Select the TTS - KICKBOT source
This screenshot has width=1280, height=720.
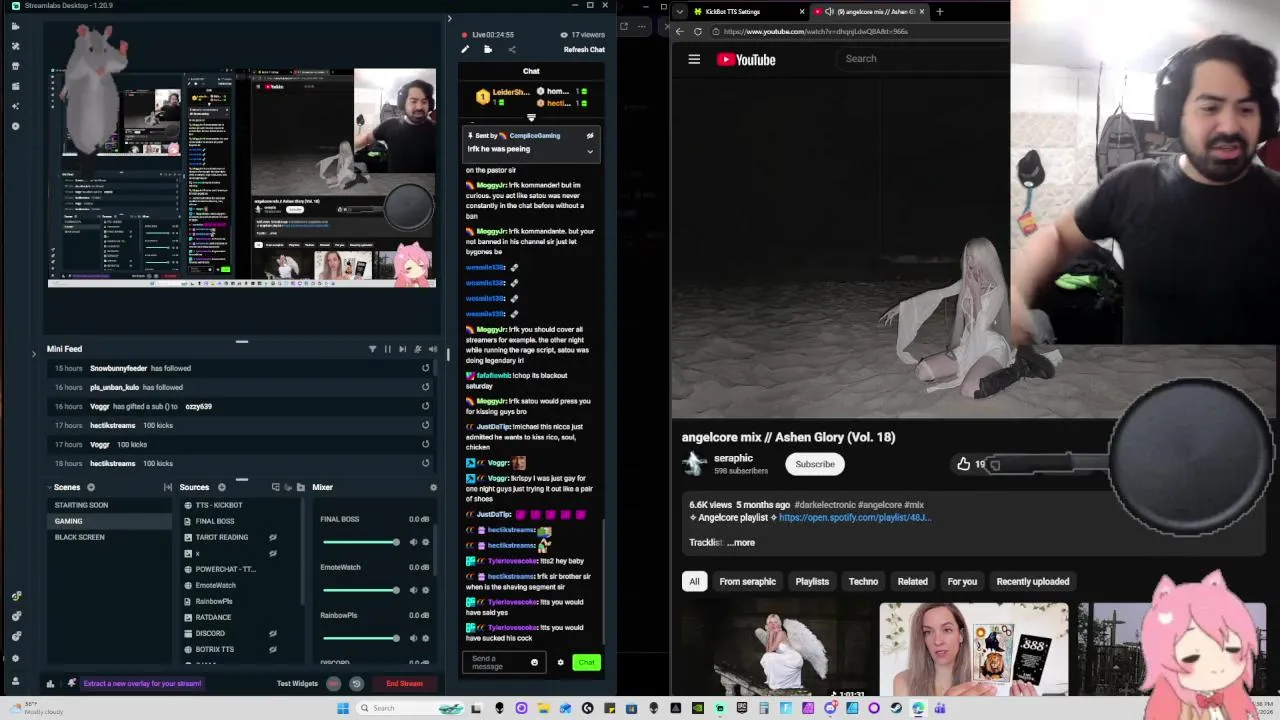click(220, 505)
